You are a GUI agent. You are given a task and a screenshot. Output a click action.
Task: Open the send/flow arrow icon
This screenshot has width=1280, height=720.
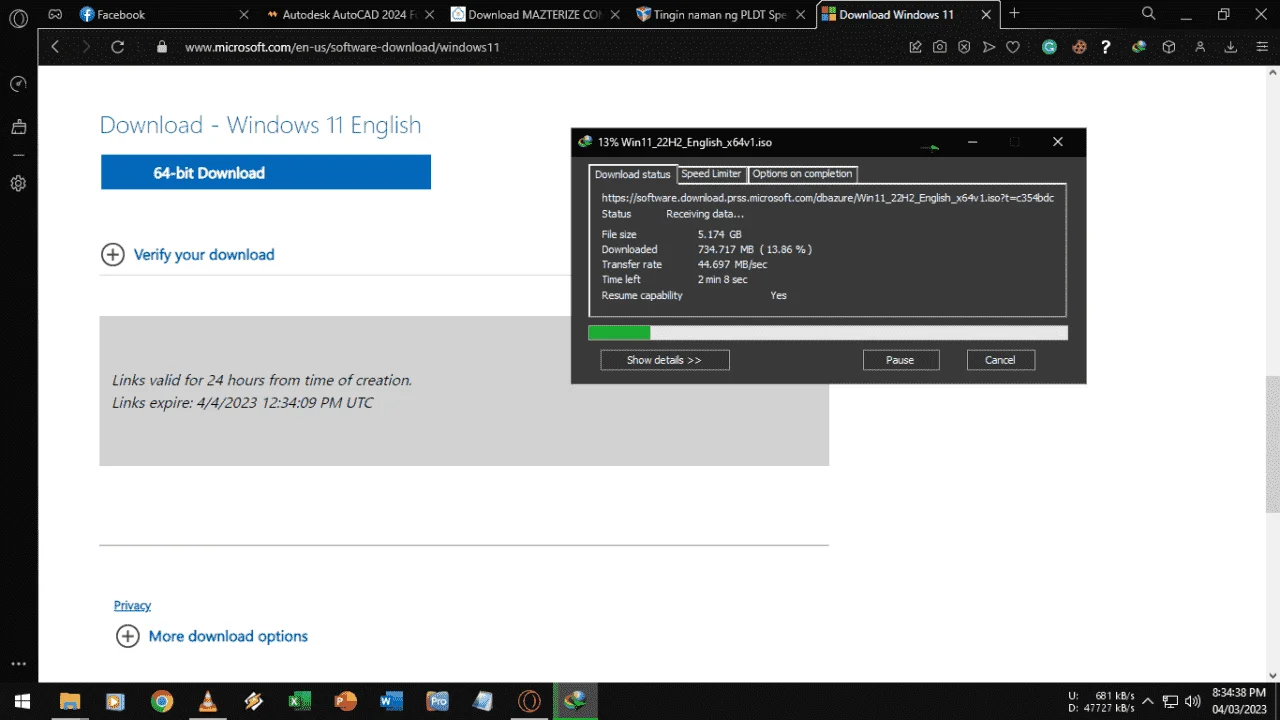click(x=989, y=47)
